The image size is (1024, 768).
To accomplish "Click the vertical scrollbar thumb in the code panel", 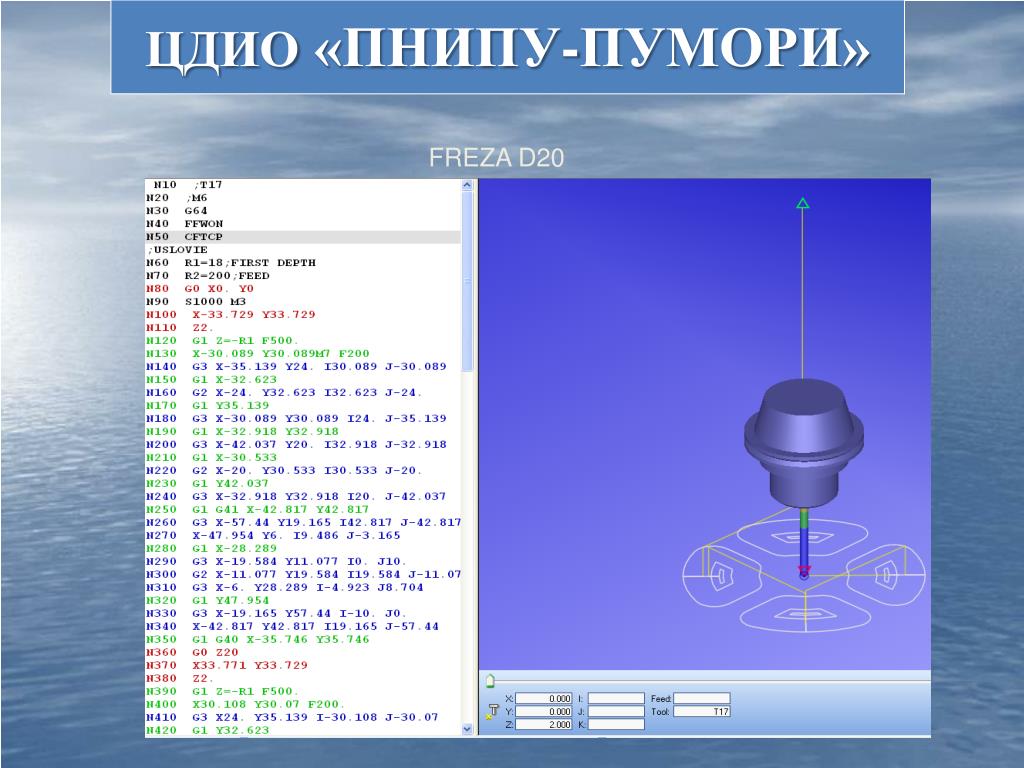I will pos(467,281).
